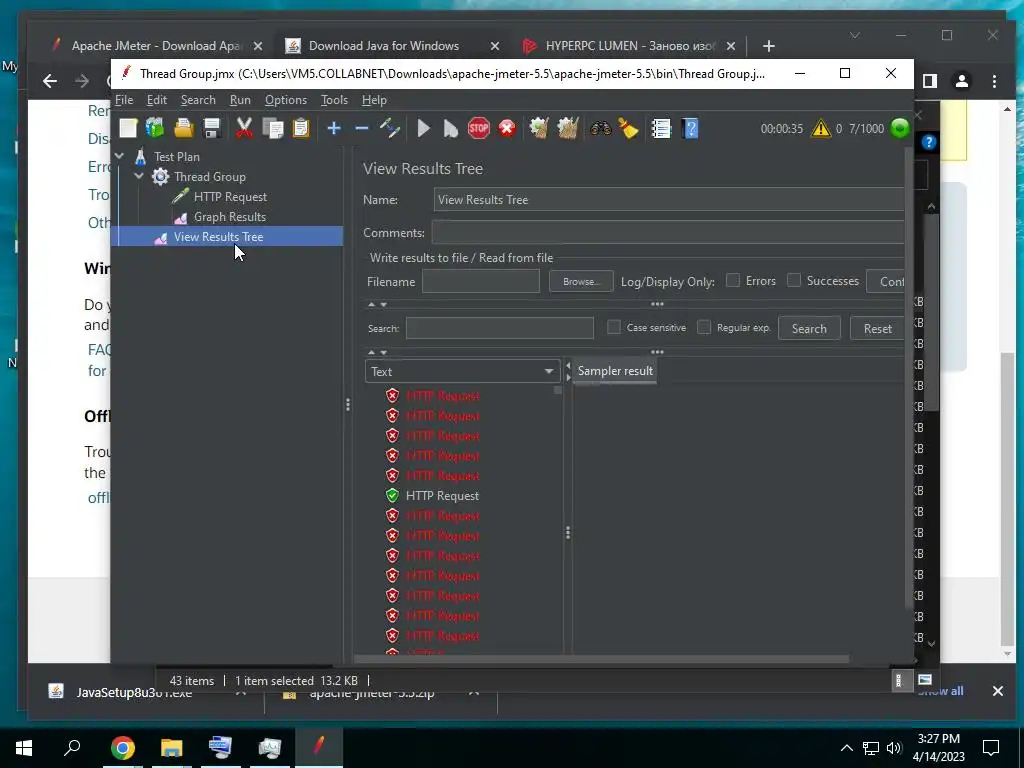This screenshot has height=768, width=1024.
Task: Click the New test plan icon
Action: [128, 128]
